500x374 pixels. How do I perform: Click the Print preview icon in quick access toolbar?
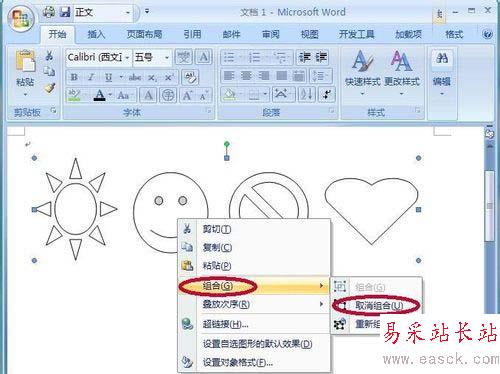[49, 12]
